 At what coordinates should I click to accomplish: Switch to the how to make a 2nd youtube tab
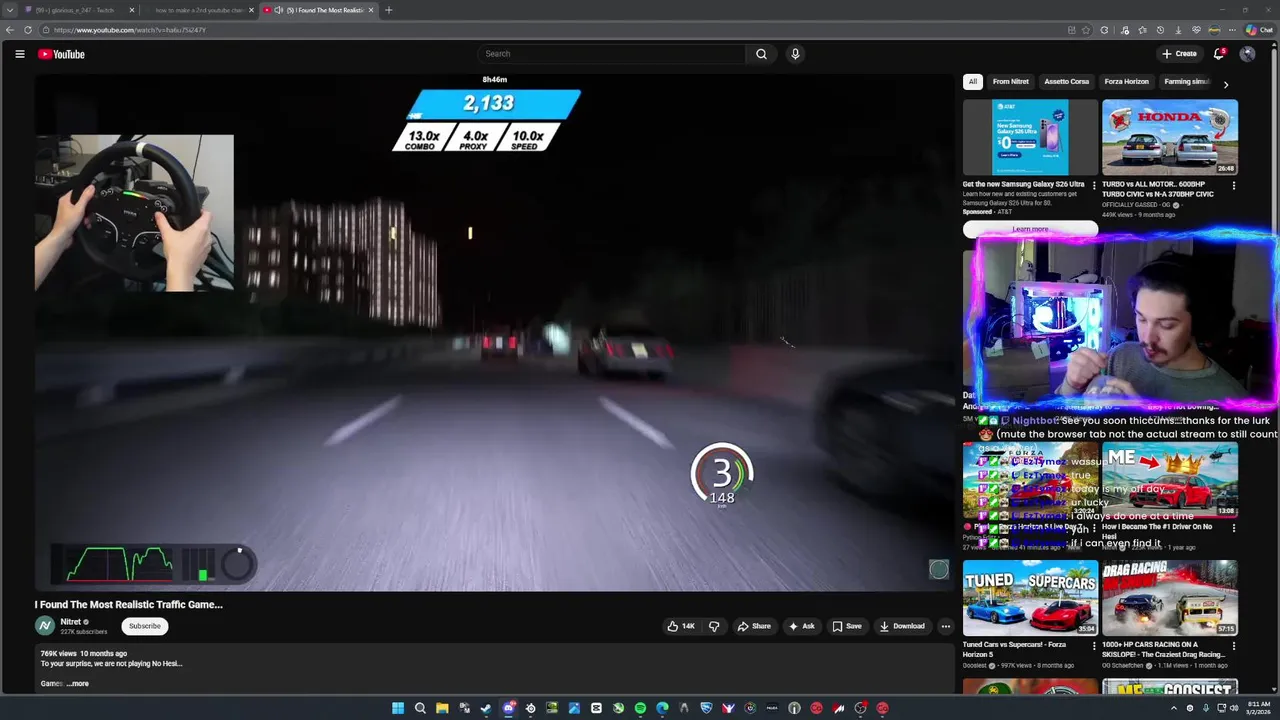point(198,10)
